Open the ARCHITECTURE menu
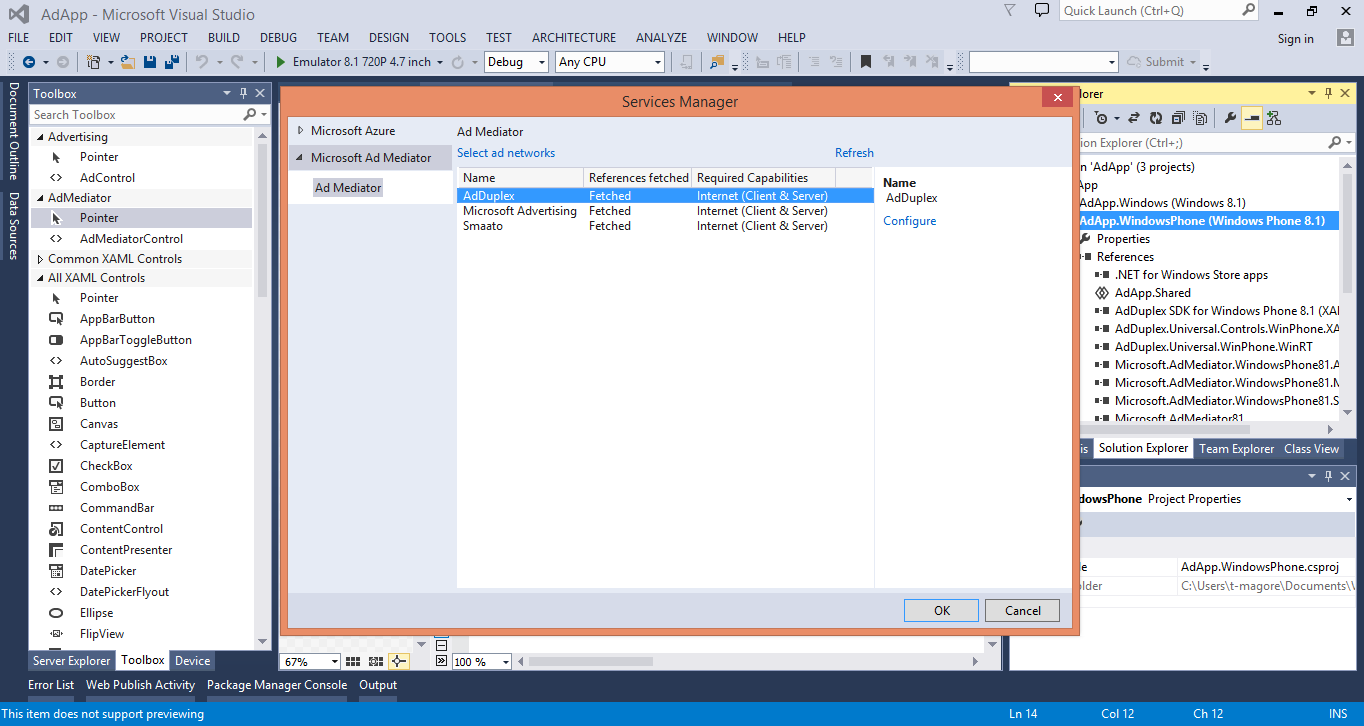The width and height of the screenshot is (1364, 726). pyautogui.click(x=574, y=38)
